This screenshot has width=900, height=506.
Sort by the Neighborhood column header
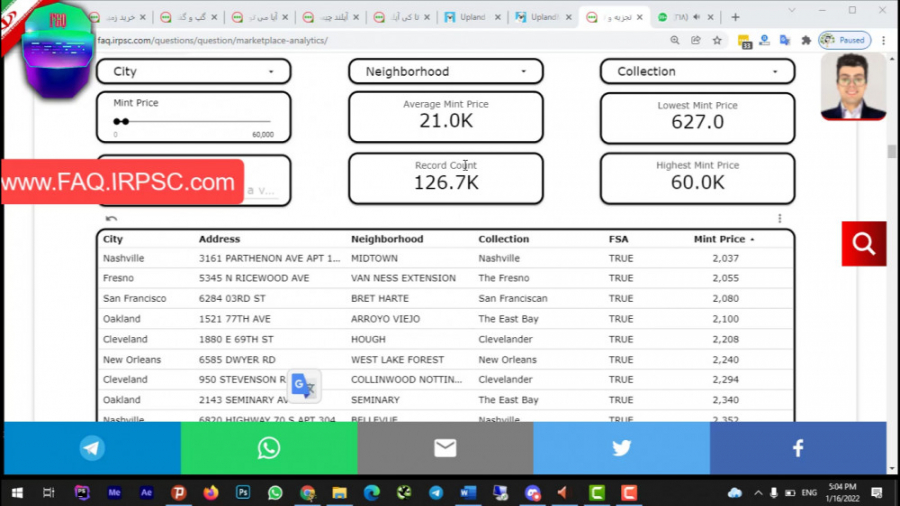coord(387,239)
